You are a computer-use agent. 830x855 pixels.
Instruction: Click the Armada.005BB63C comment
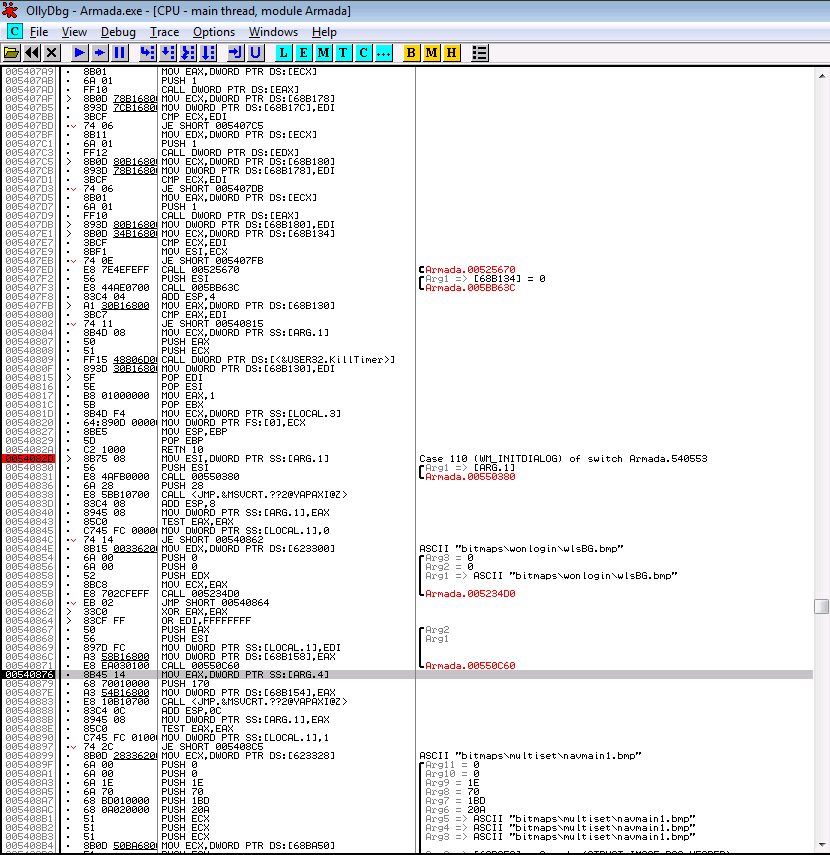(470, 288)
